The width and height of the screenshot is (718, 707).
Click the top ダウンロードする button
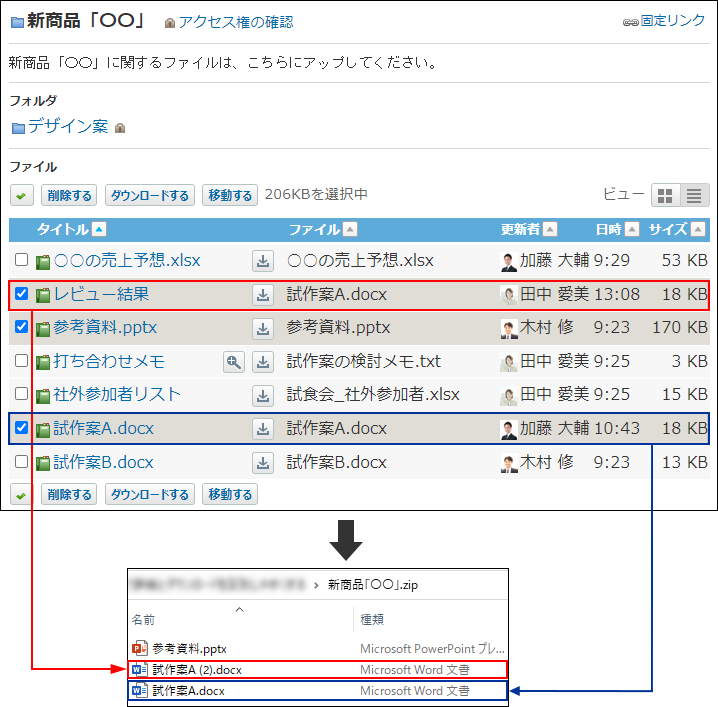pyautogui.click(x=149, y=196)
